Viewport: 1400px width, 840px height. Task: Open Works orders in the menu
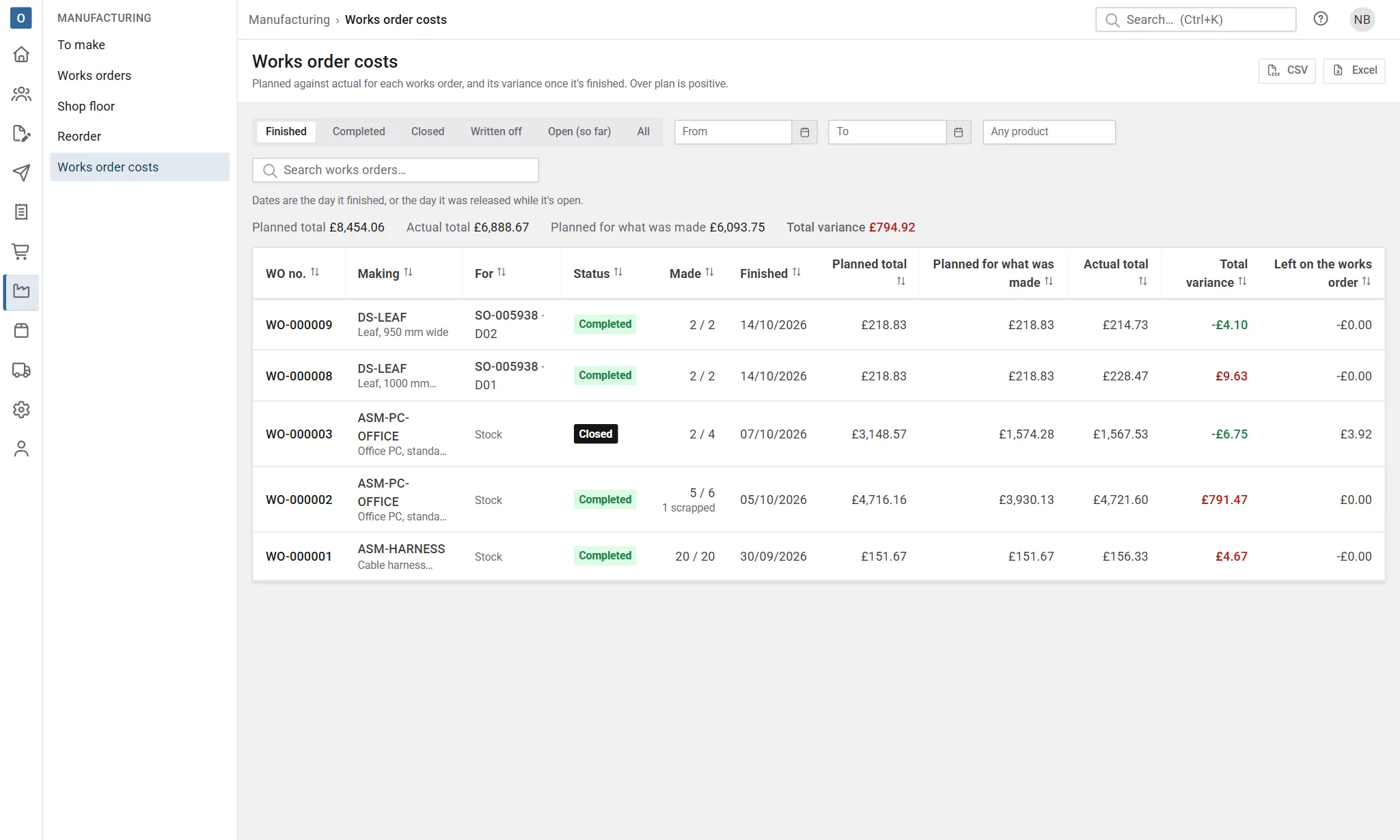click(x=139, y=75)
